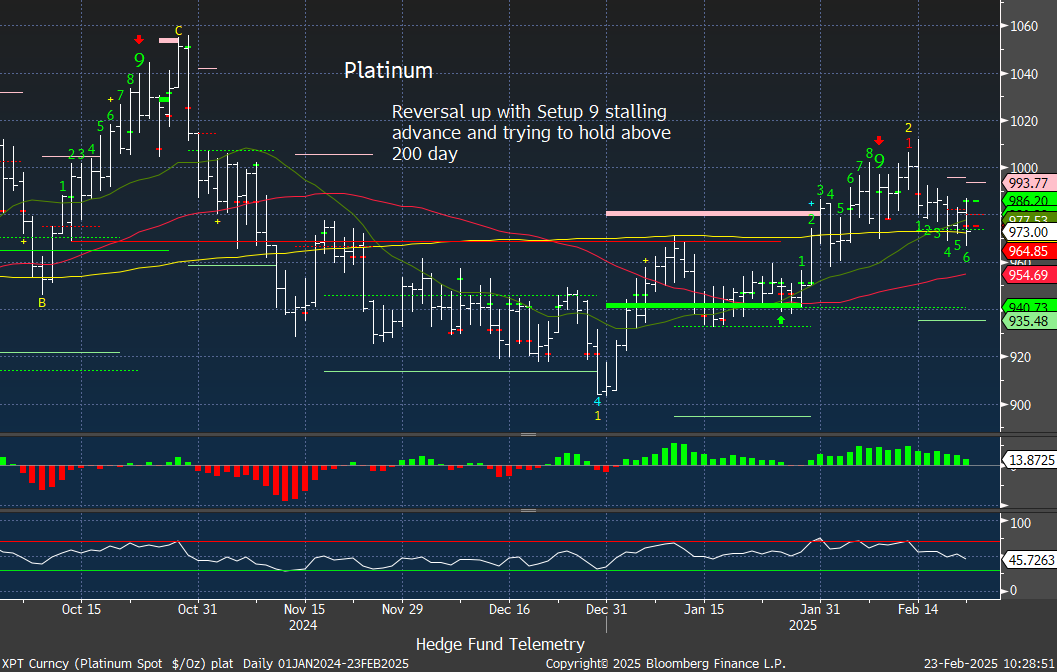This screenshot has height=672, width=1057.
Task: Click the 45.7263 oscillator value tag
Action: tap(1031, 559)
